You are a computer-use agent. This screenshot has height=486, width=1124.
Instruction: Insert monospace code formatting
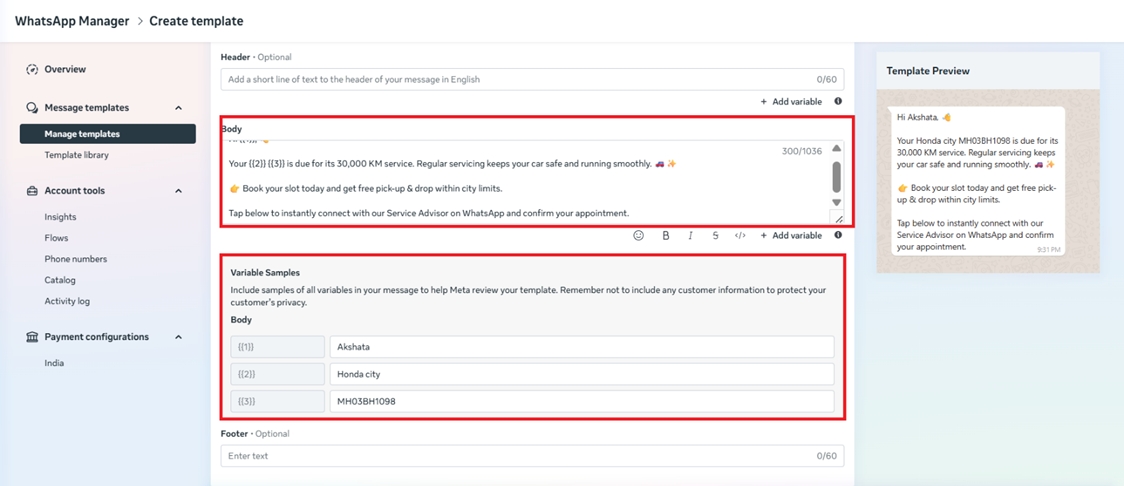[740, 236]
